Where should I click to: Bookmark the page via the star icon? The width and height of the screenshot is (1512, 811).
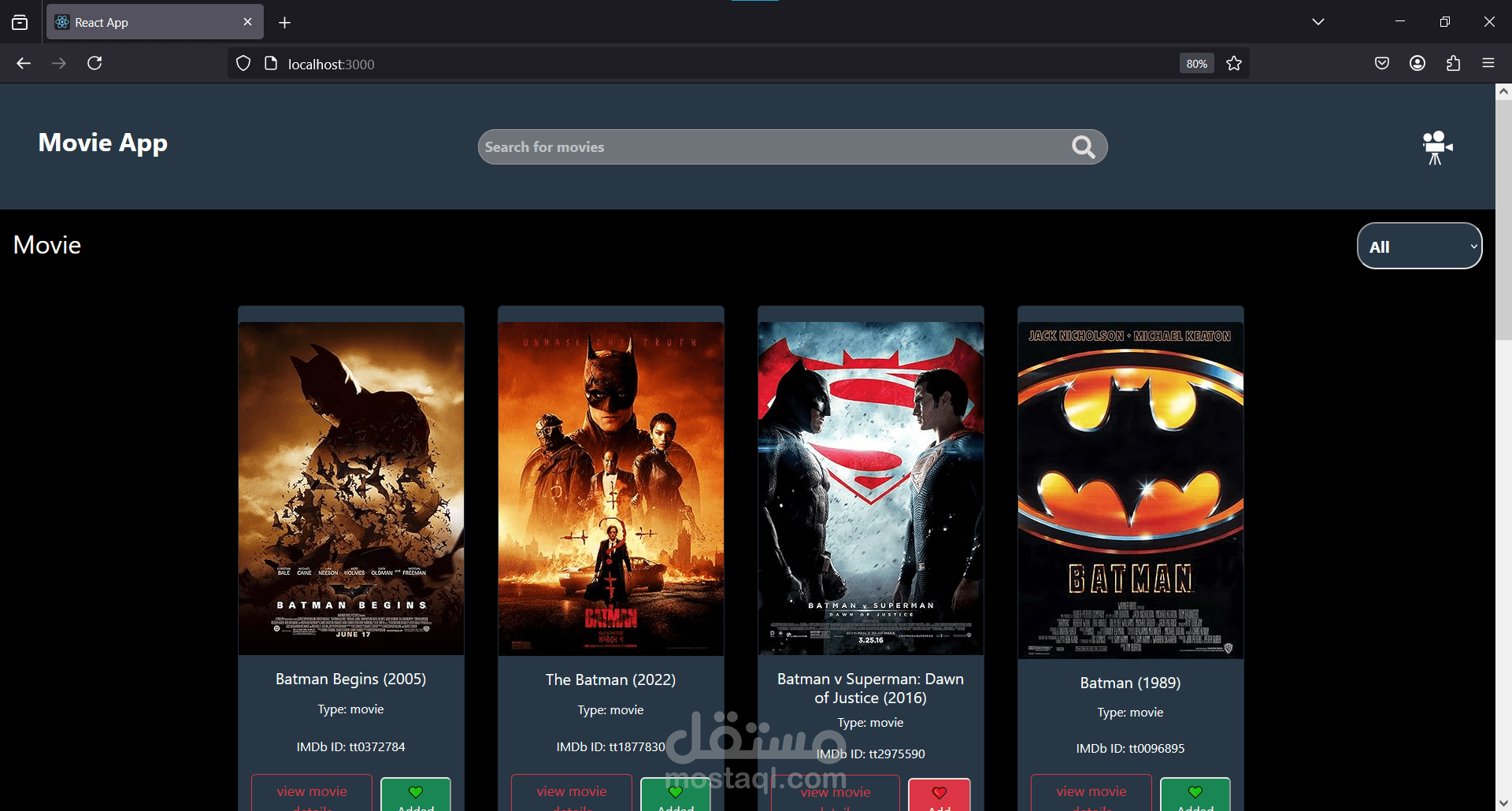point(1233,63)
